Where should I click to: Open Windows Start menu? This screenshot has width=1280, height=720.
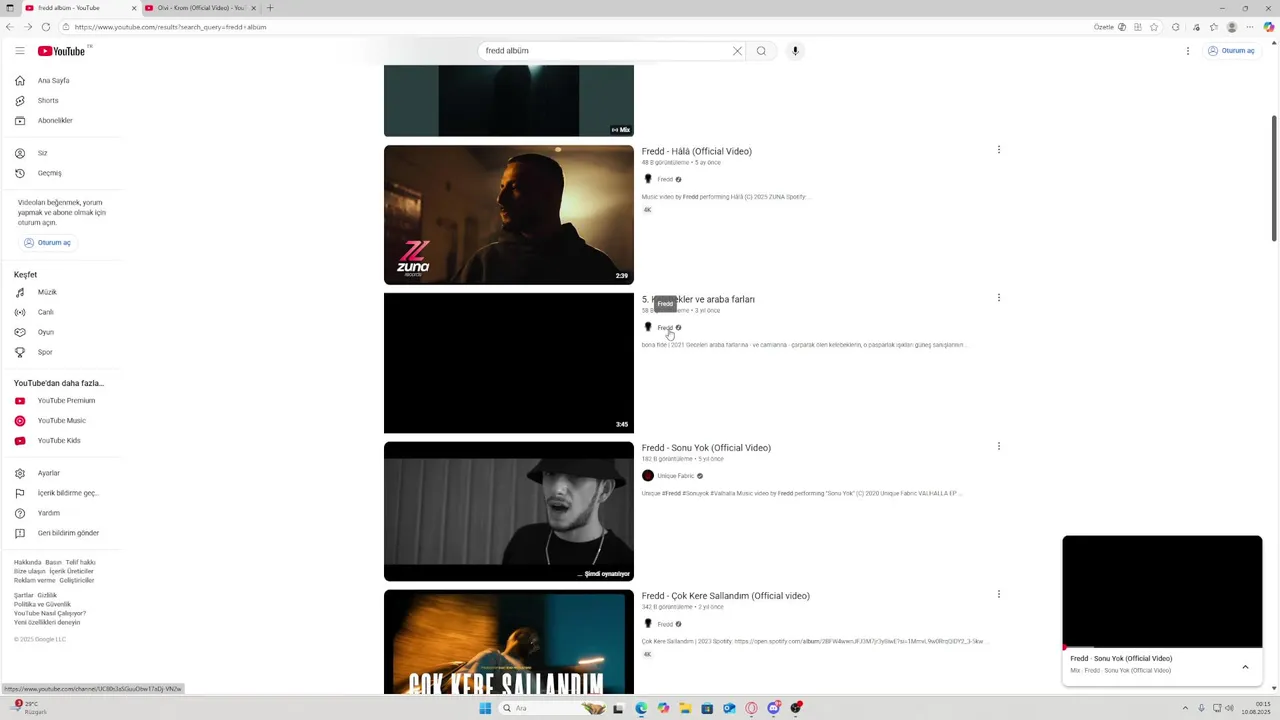pyautogui.click(x=485, y=708)
